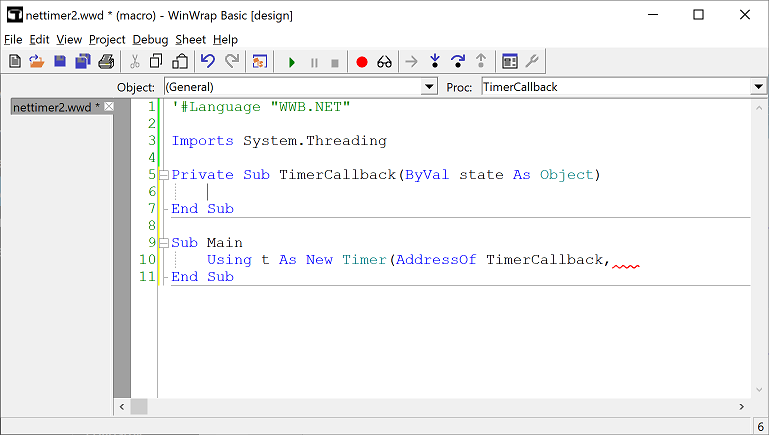Click the horizontal scrollbar right arrow
Screen dimensions: 769x435
click(742, 406)
